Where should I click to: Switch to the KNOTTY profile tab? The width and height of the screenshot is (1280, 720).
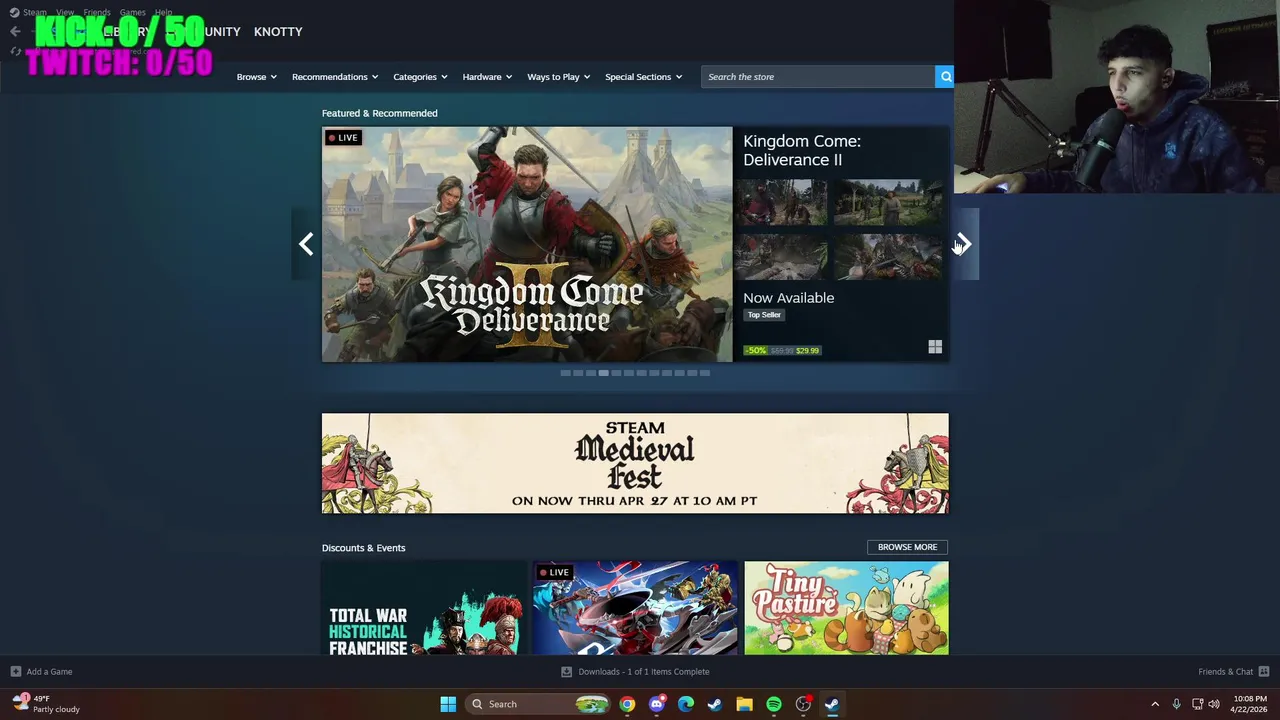click(278, 32)
